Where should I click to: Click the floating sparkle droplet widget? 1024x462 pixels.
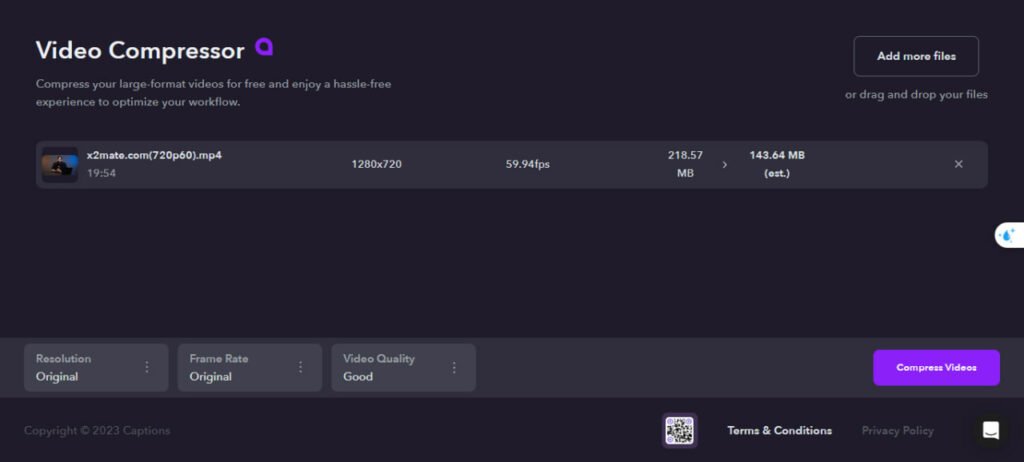point(1006,235)
